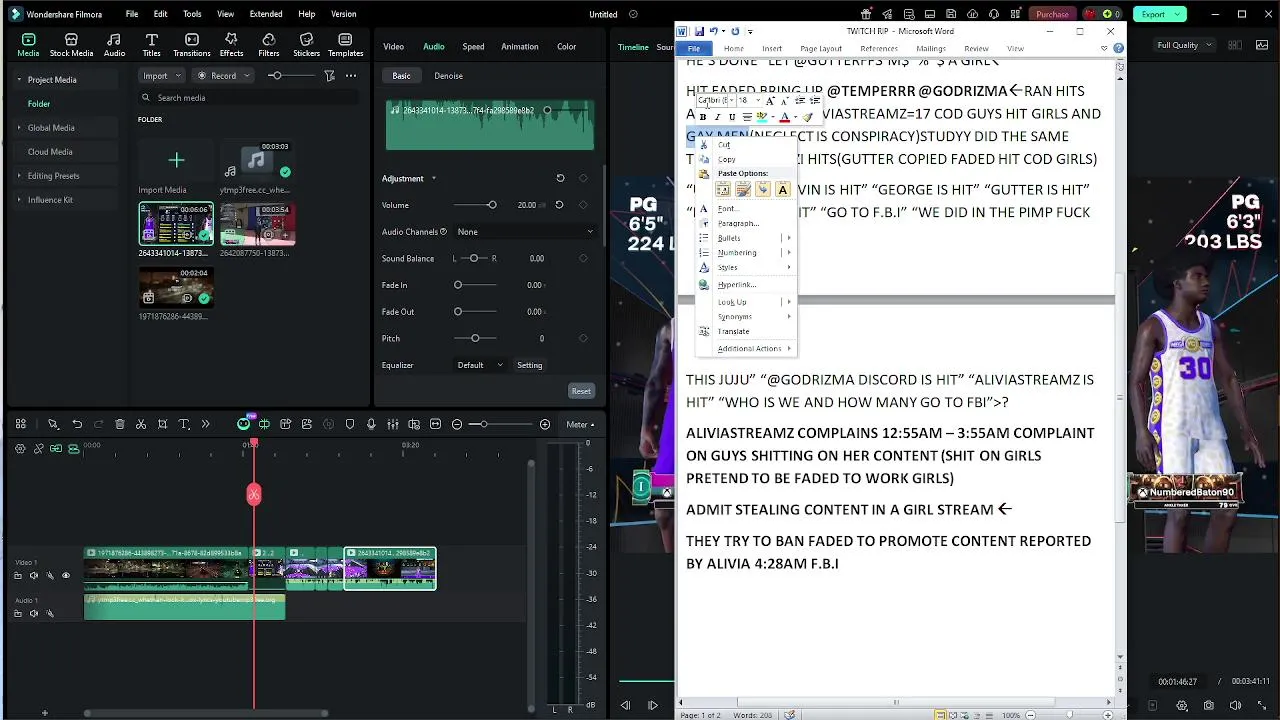This screenshot has height=720, width=1280.
Task: Open the Stock Media library
Action: (71, 45)
